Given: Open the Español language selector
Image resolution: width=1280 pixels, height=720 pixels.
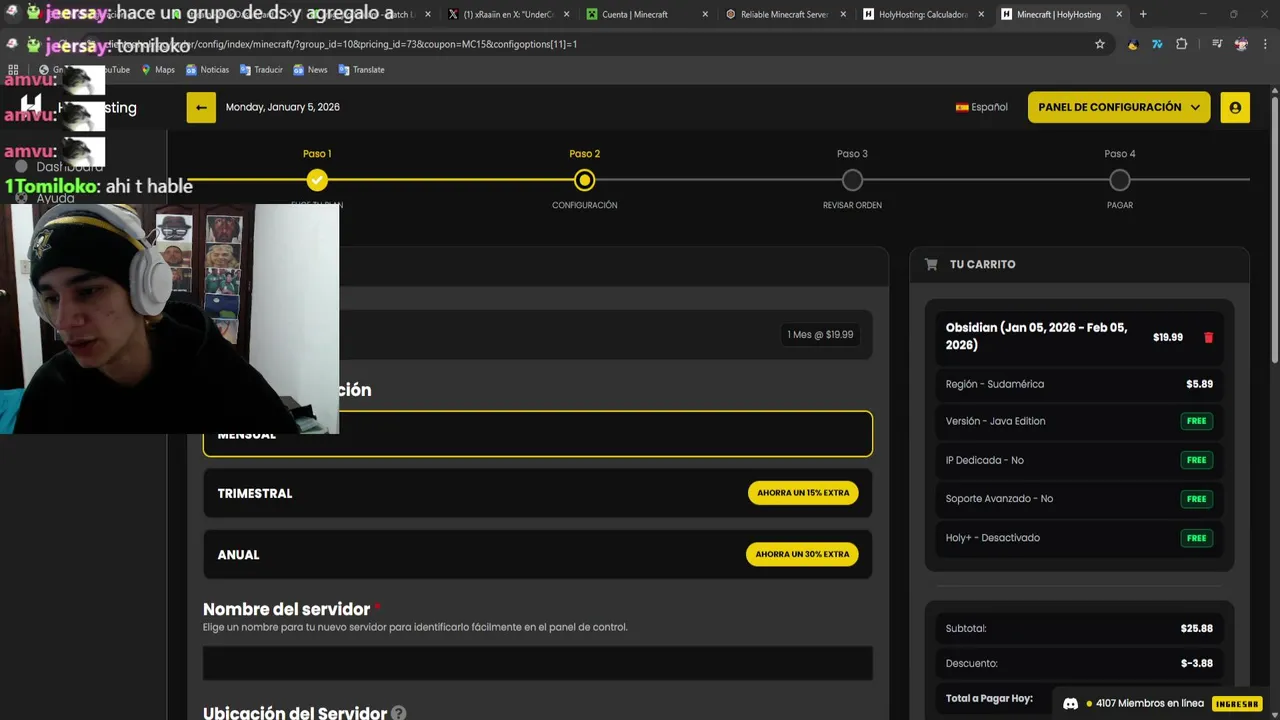Looking at the screenshot, I should point(982,107).
